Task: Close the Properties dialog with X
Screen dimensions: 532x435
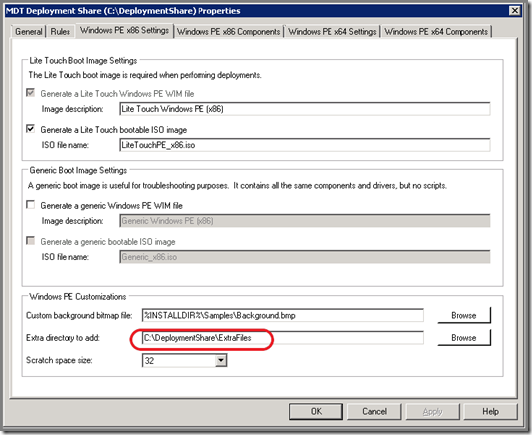Action: pyautogui.click(x=515, y=11)
